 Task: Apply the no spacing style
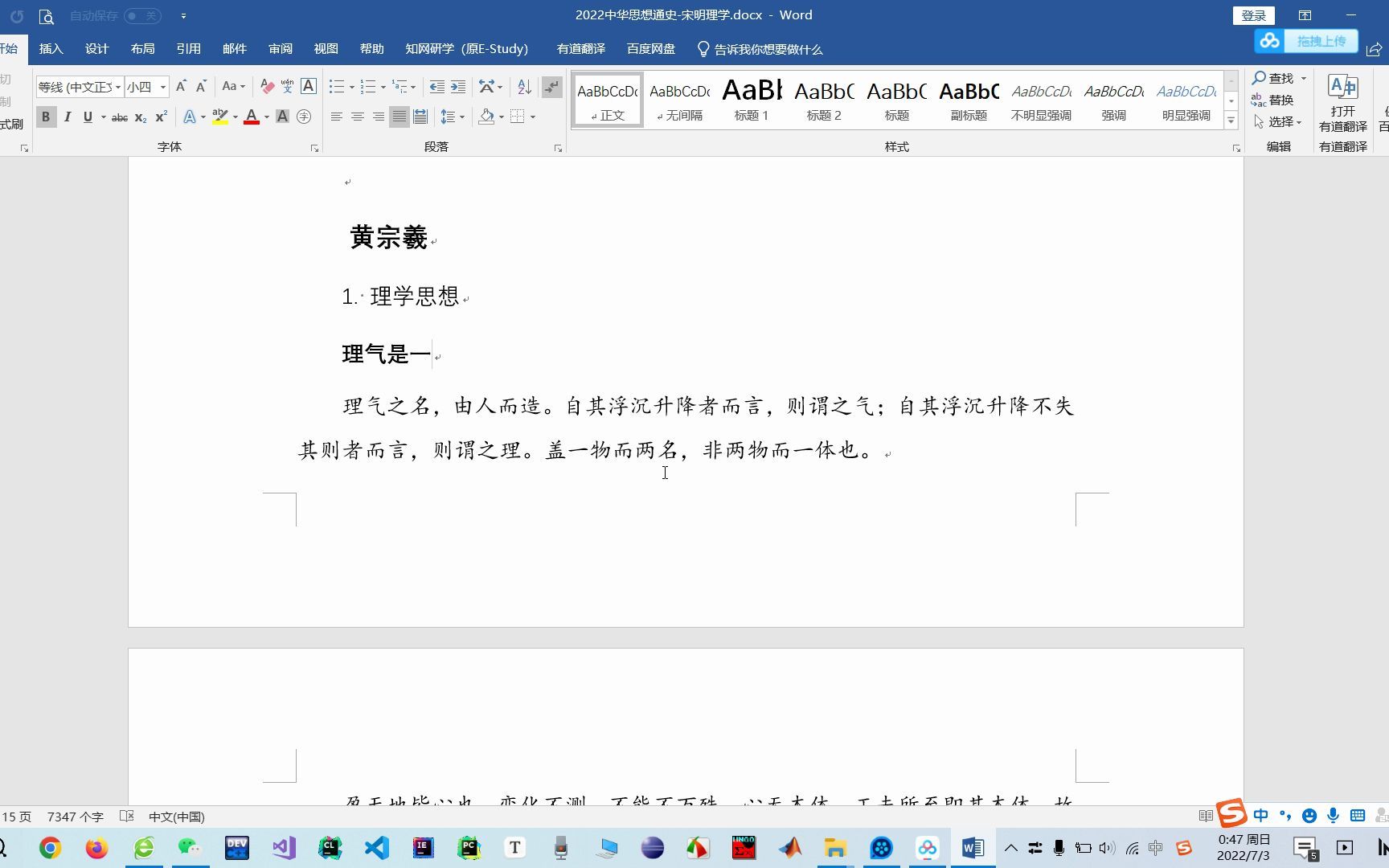tap(679, 100)
